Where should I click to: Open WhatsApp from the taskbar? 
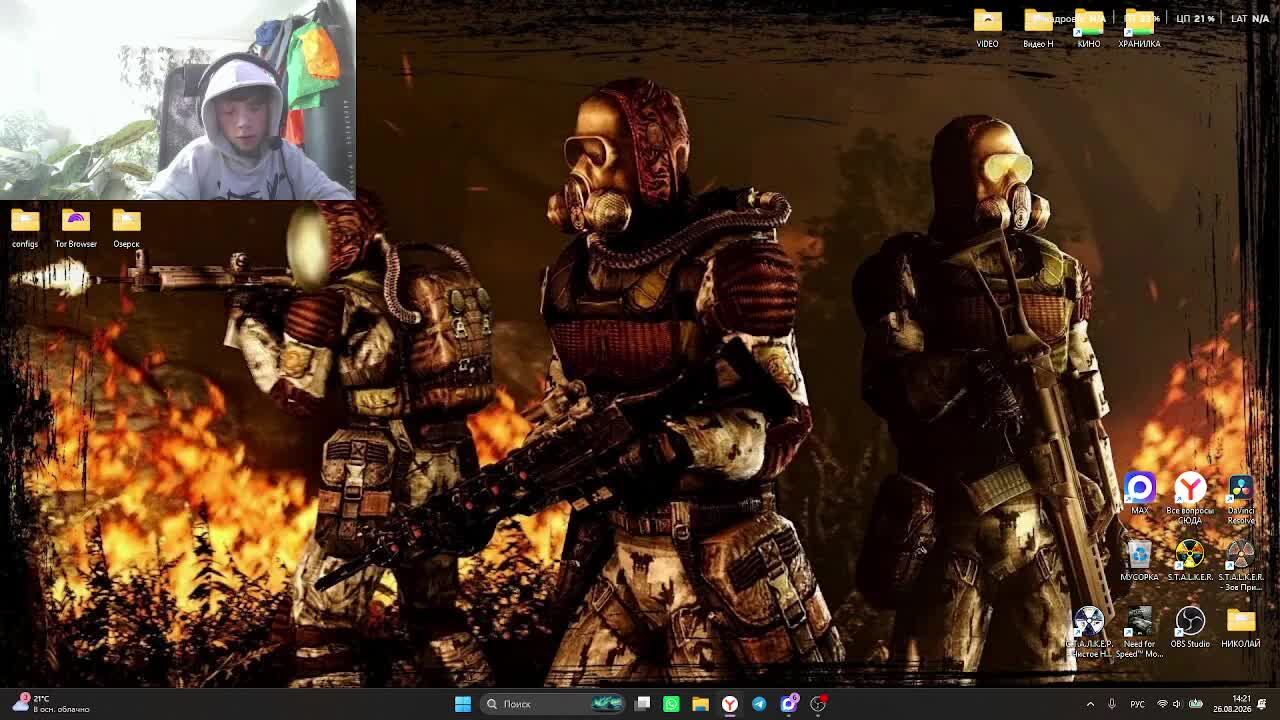tap(671, 704)
